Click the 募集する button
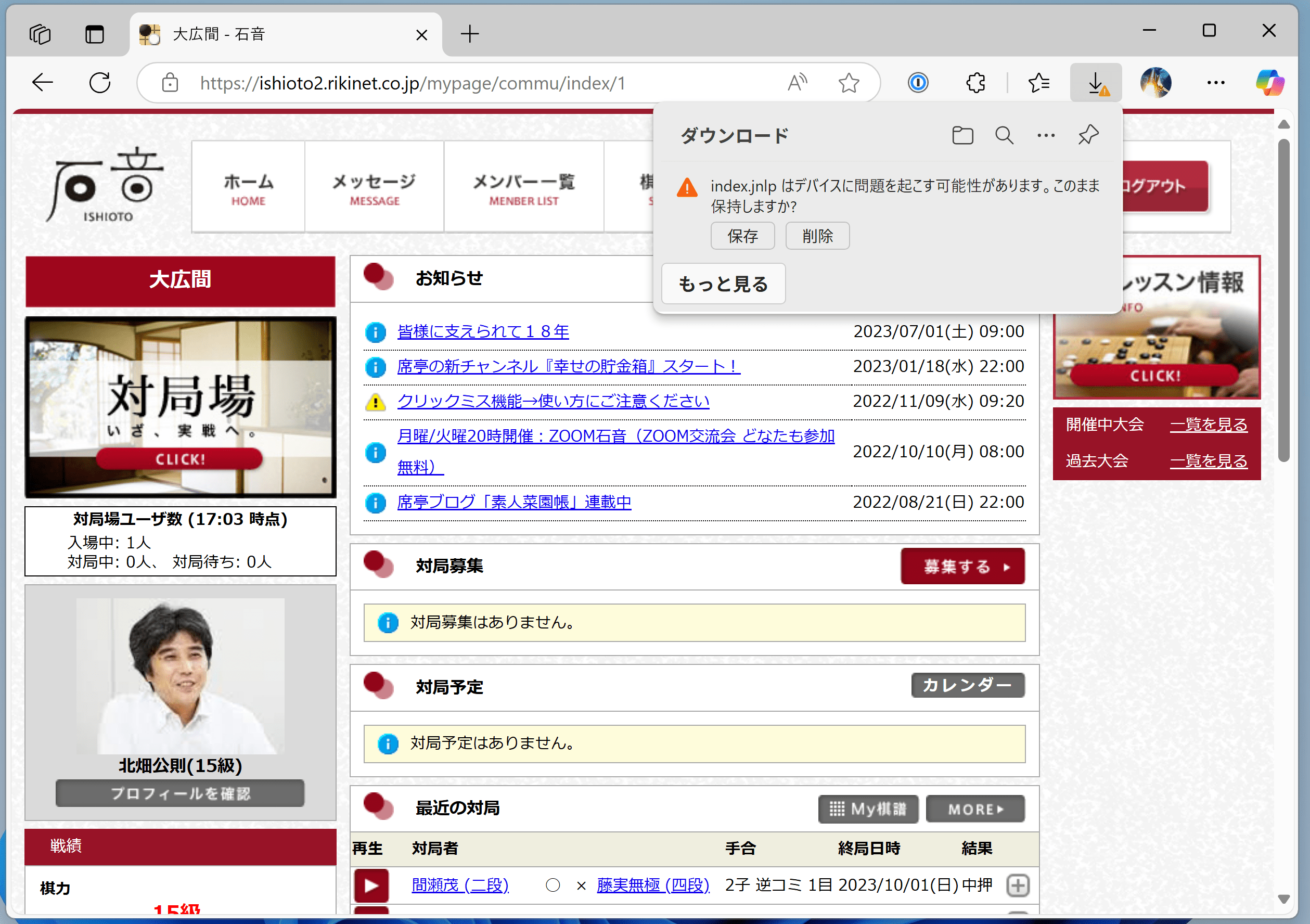The image size is (1310, 924). coord(962,566)
